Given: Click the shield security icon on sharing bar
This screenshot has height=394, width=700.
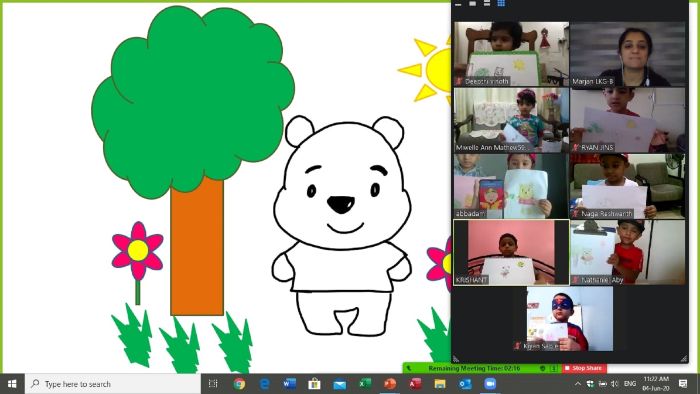Looking at the screenshot, I should pos(543,369).
